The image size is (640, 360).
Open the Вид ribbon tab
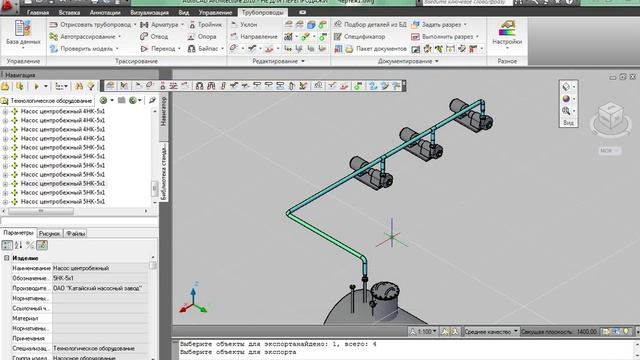click(184, 12)
